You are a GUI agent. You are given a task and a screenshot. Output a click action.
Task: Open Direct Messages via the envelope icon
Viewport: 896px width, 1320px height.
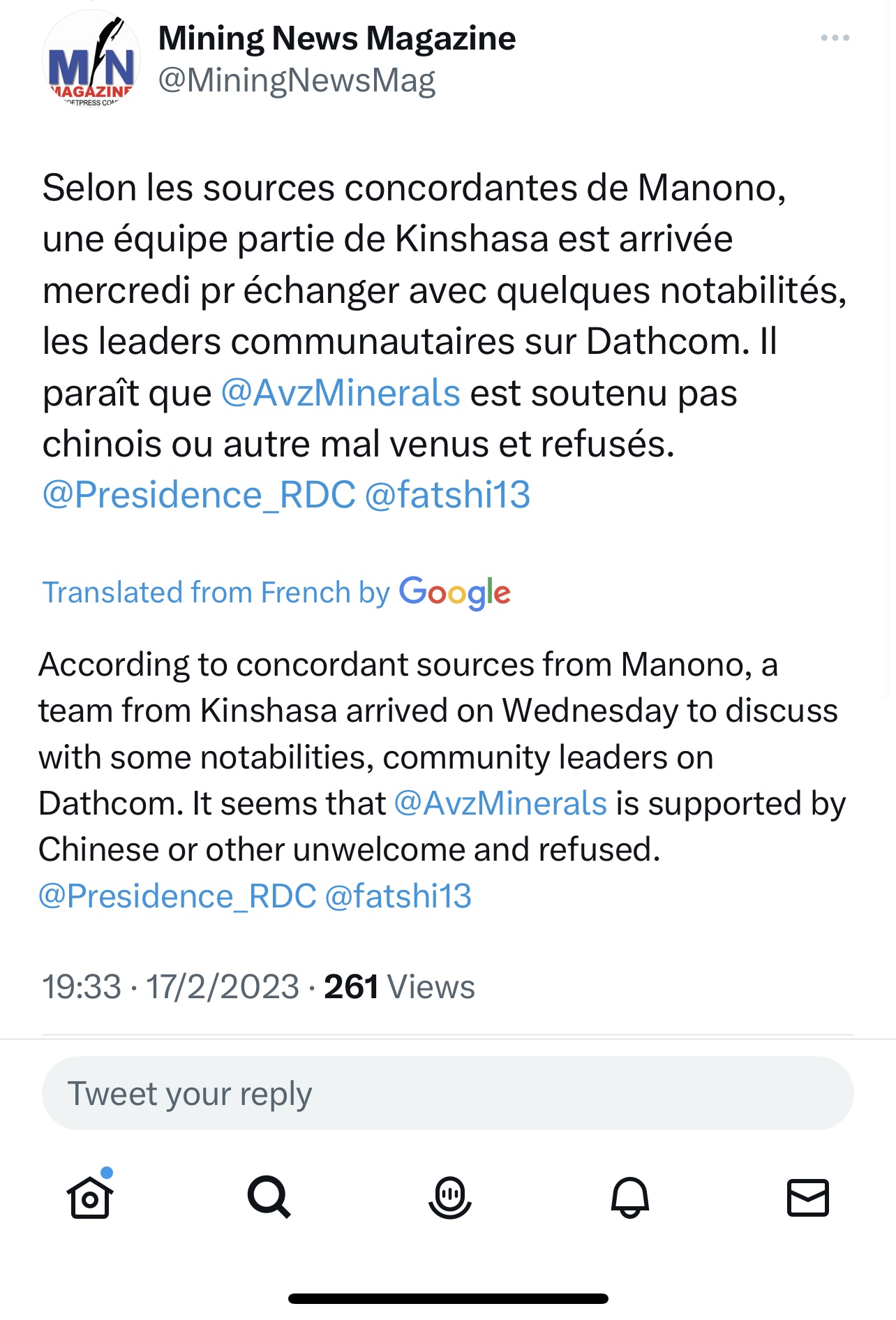click(x=808, y=1198)
